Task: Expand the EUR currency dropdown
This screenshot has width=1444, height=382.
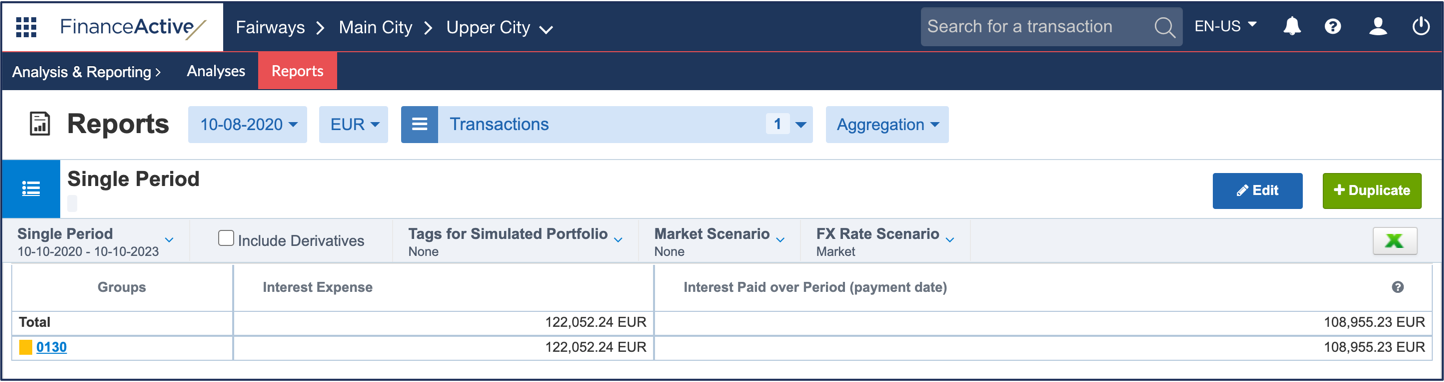Action: click(354, 125)
